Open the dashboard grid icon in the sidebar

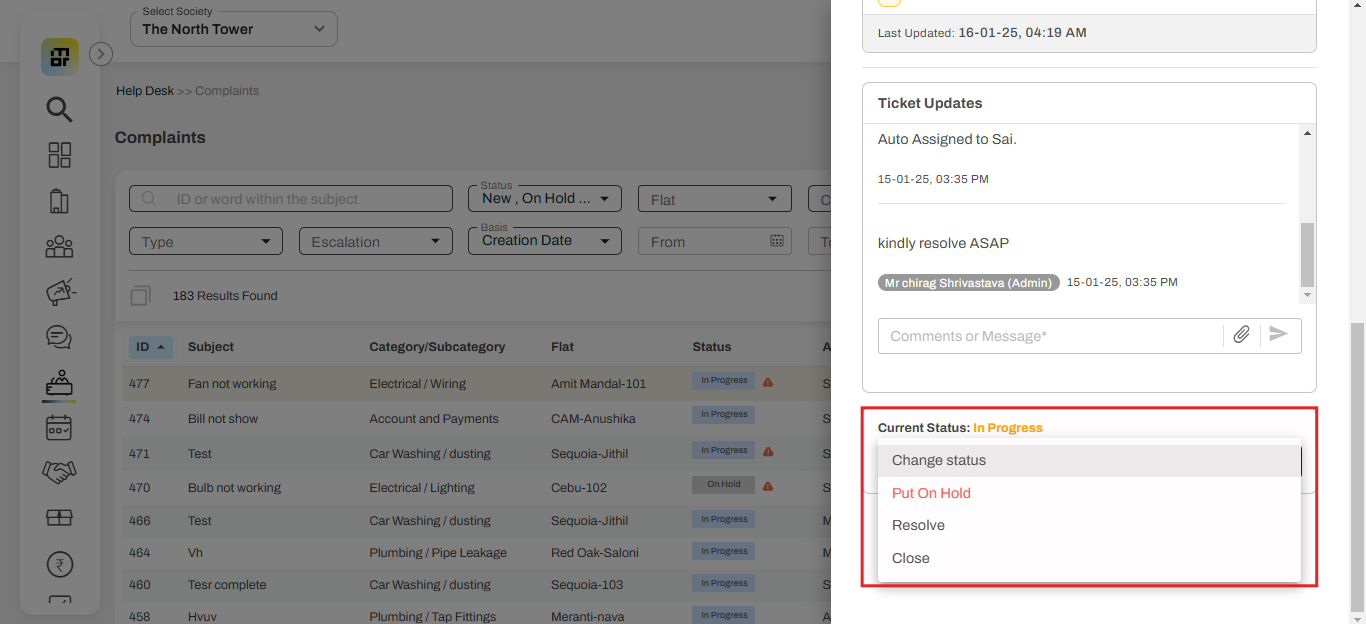tap(59, 155)
